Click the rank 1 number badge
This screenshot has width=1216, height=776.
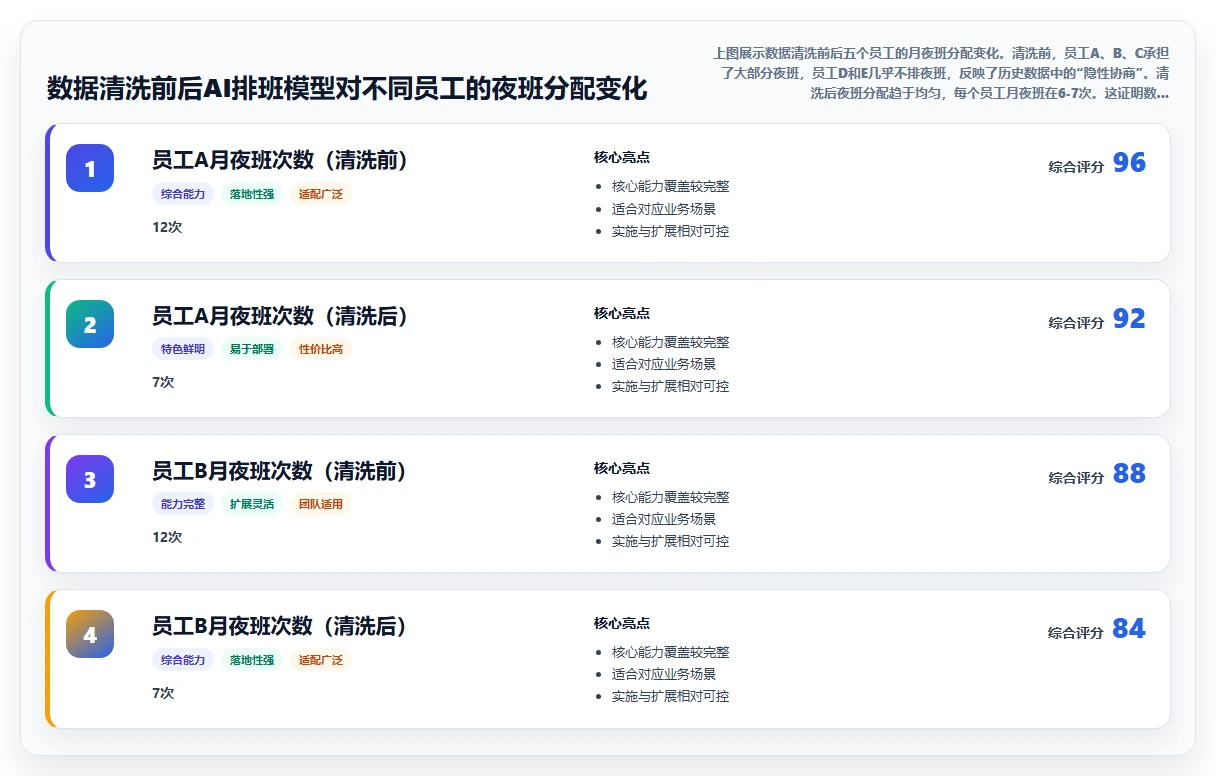[90, 168]
